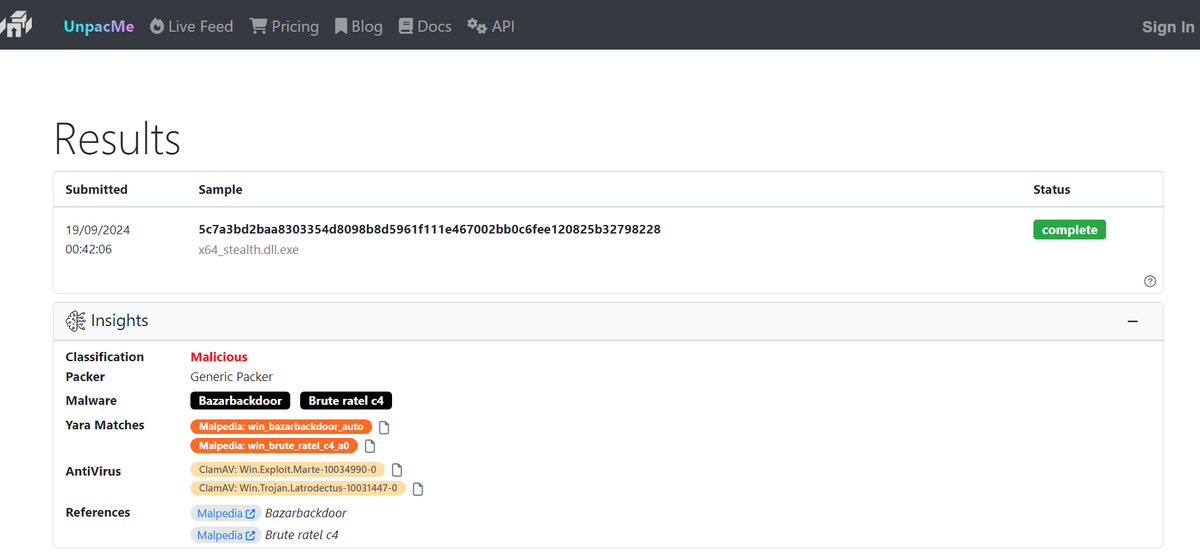Select the Brute ratel c4 malware tag

(346, 401)
